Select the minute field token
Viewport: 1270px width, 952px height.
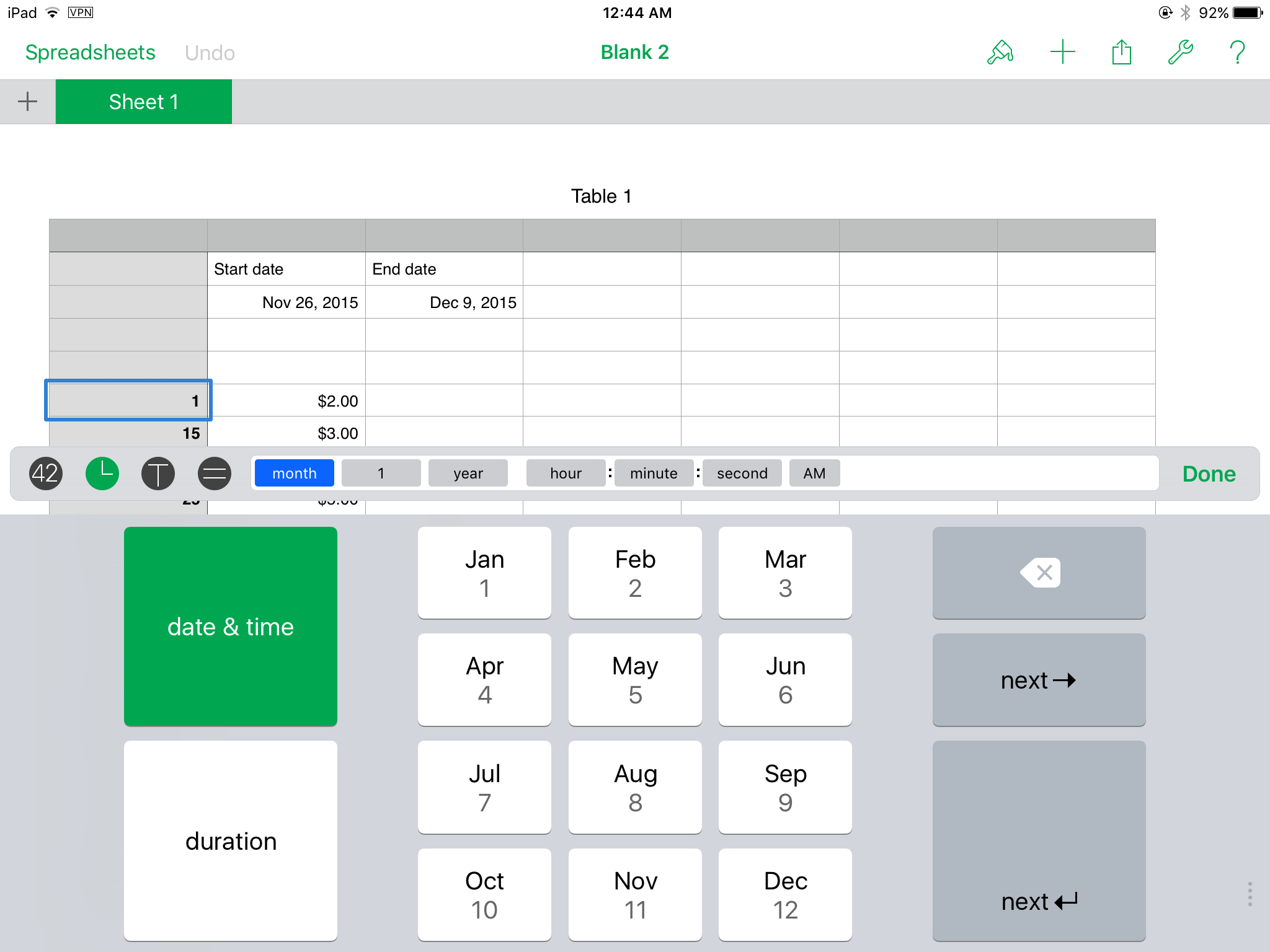coord(654,474)
